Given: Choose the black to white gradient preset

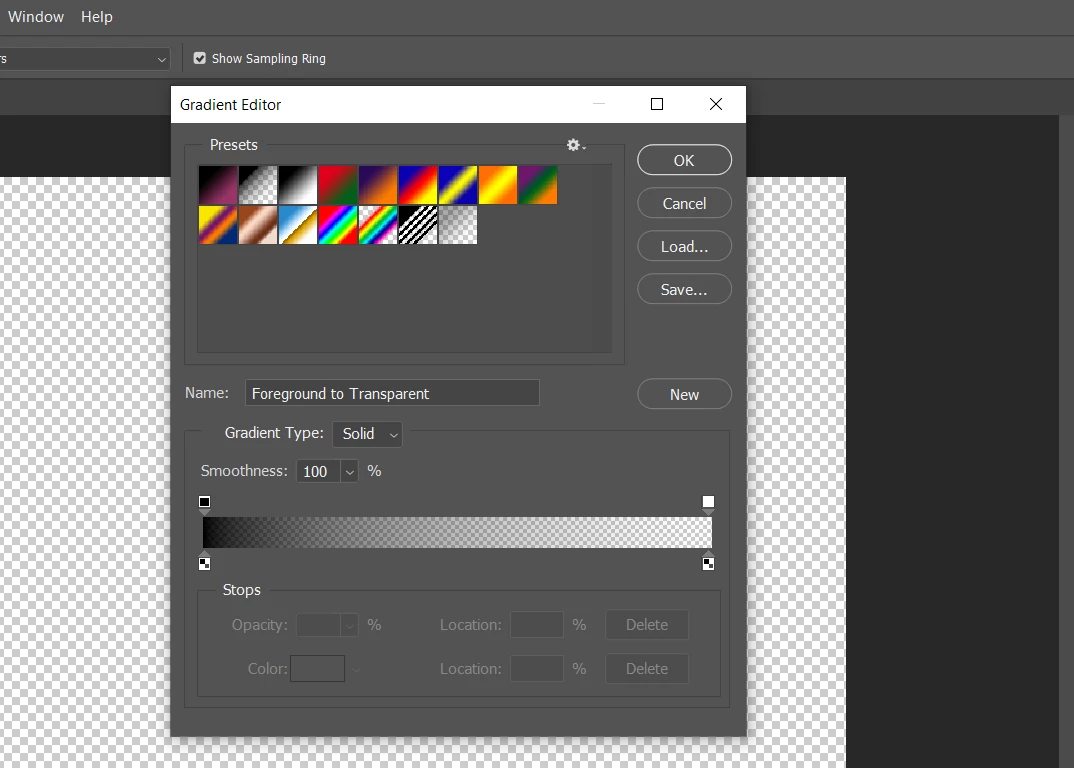Looking at the screenshot, I should [x=298, y=185].
